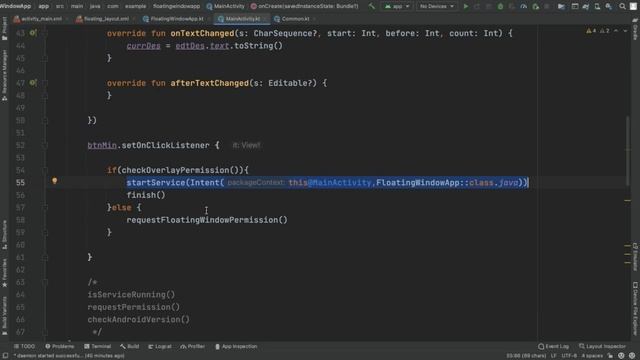Viewport: 640px width, 360px height.
Task: Open the Layout Inspector panel
Action: [602, 346]
